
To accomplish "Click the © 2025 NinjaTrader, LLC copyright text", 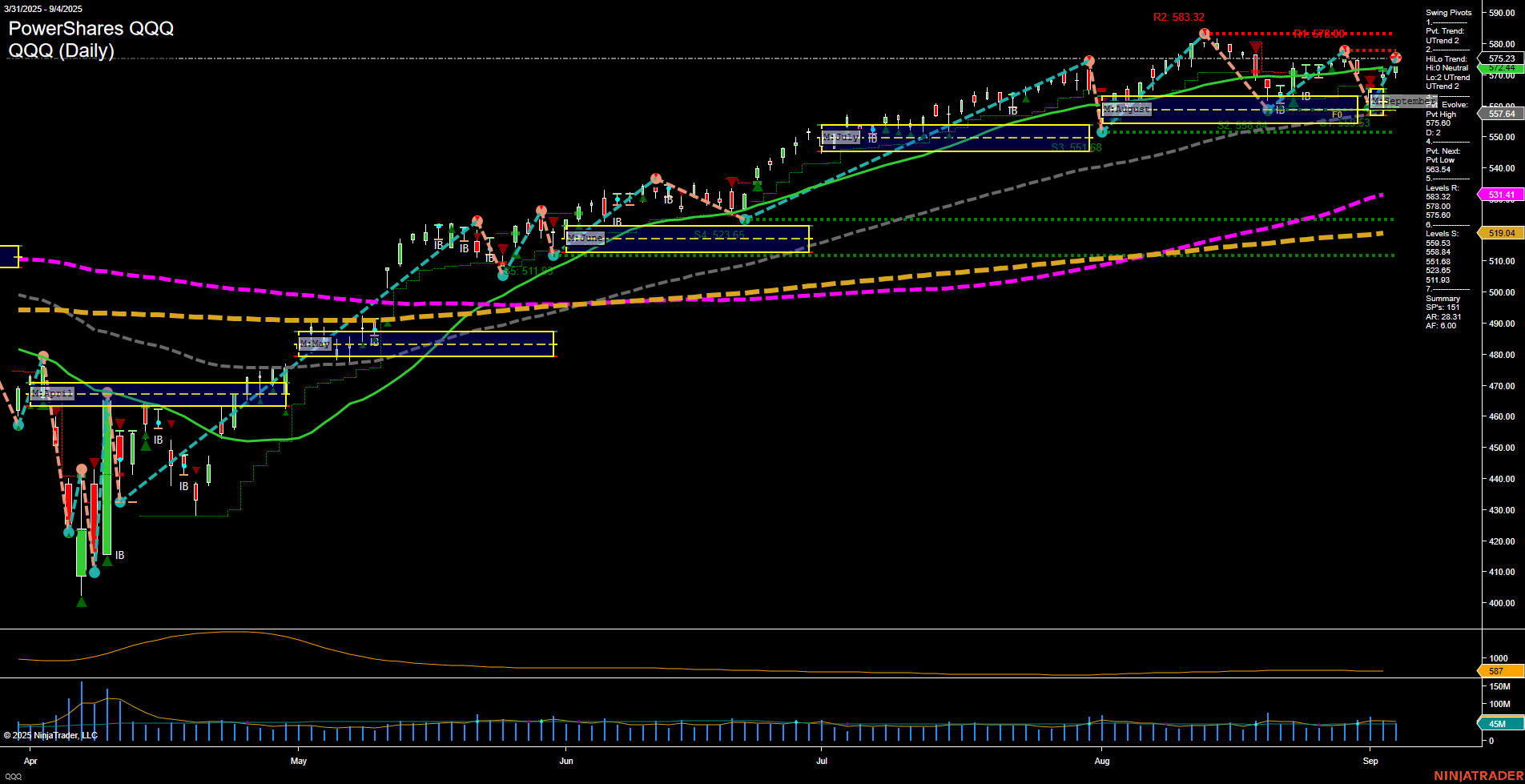I will tap(51, 734).
